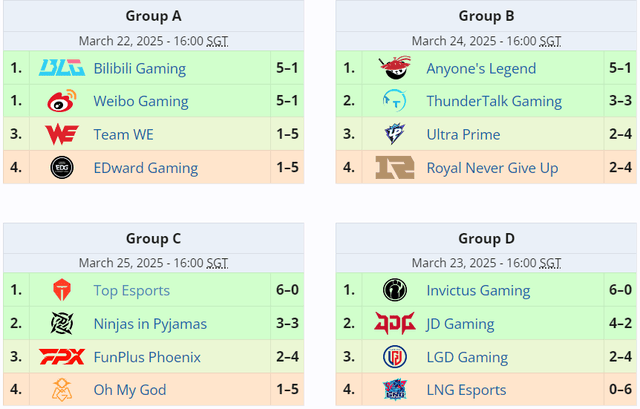Click the Group C header
Screen dimensions: 640x409
pyautogui.click(x=153, y=238)
